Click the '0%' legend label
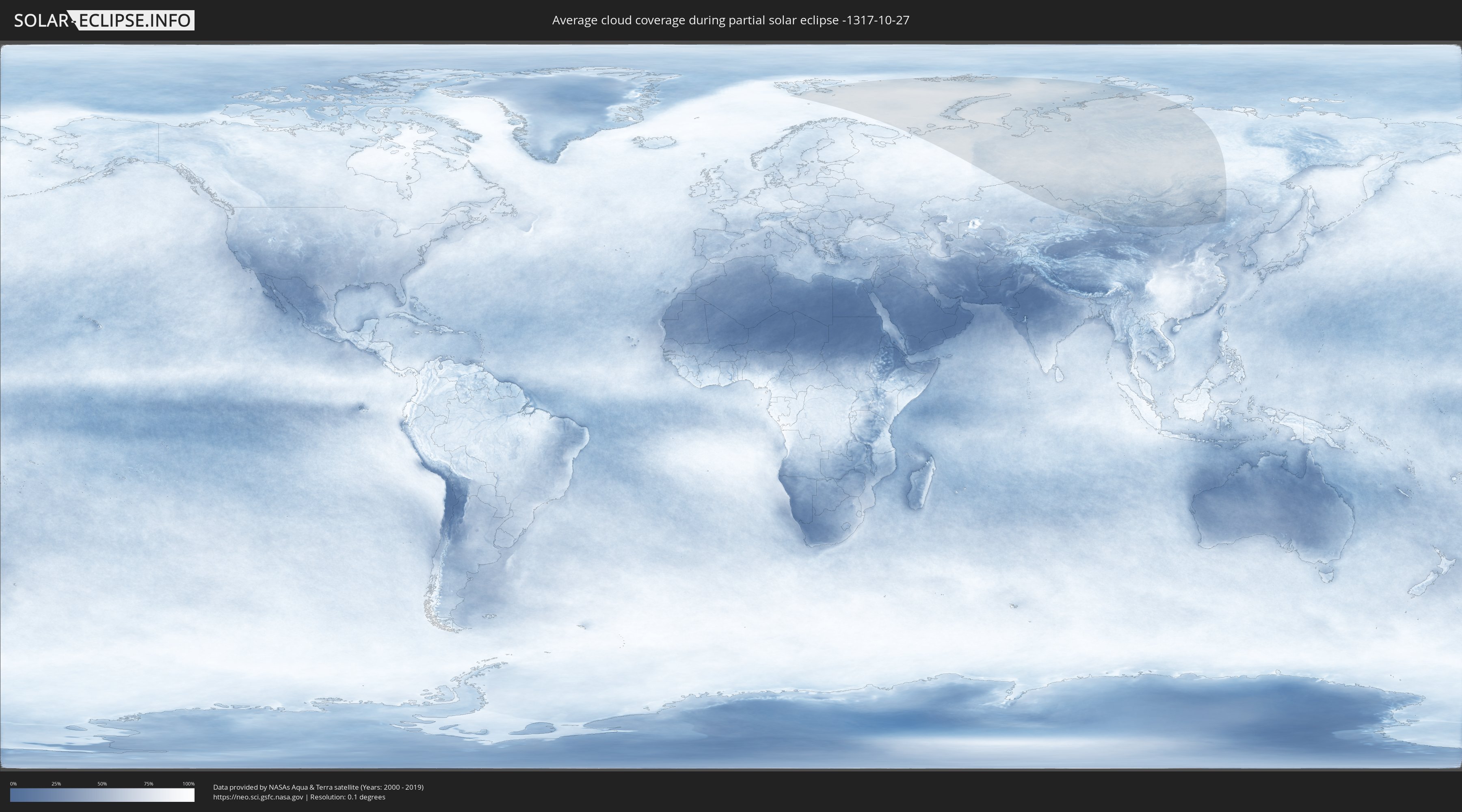1462x812 pixels. coord(14,784)
